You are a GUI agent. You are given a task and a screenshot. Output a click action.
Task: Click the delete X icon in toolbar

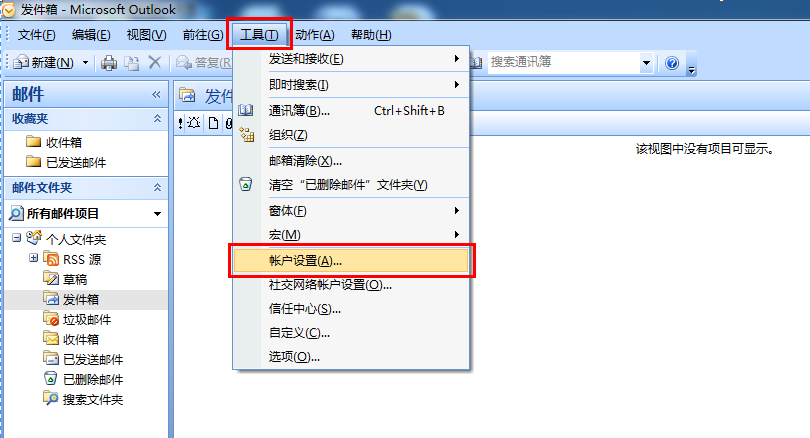(154, 62)
